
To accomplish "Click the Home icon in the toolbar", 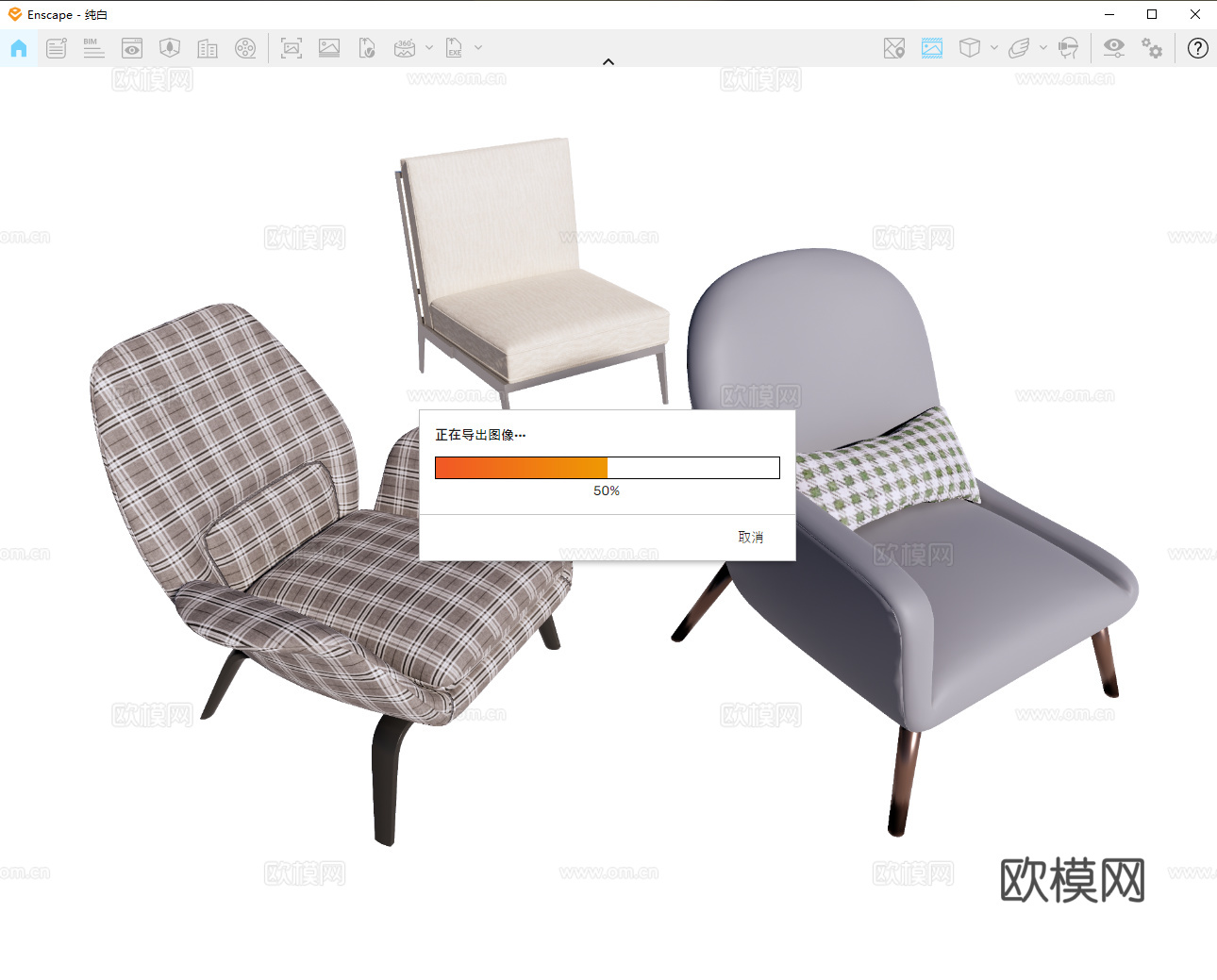I will click(19, 48).
